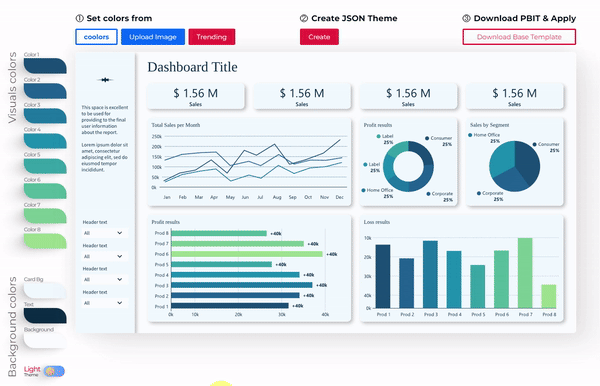600x386 pixels.
Task: Toggle the Light theme switch
Action: click(x=54, y=371)
